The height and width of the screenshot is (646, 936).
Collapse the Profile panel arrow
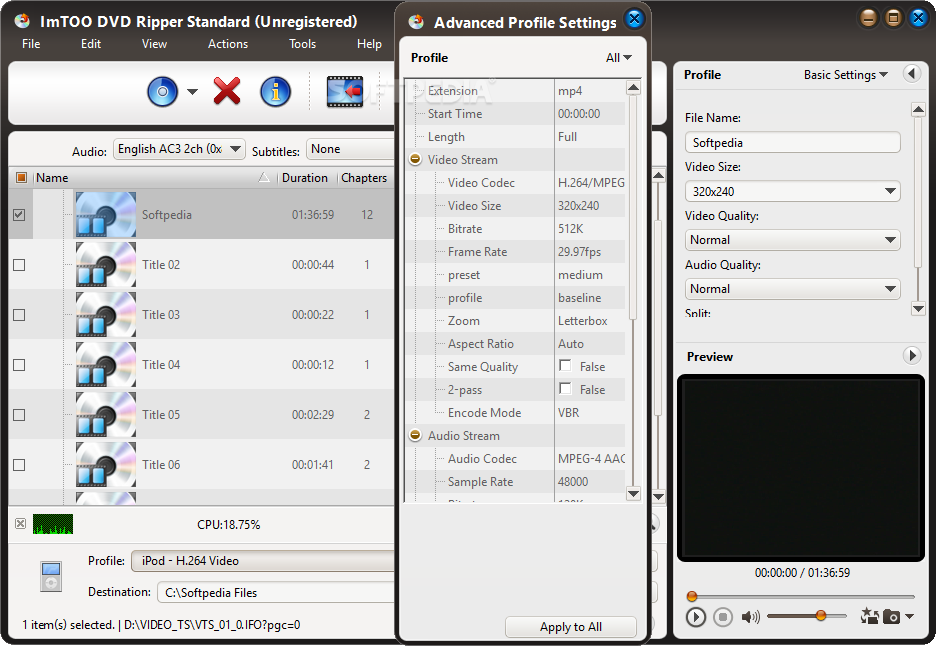(912, 74)
